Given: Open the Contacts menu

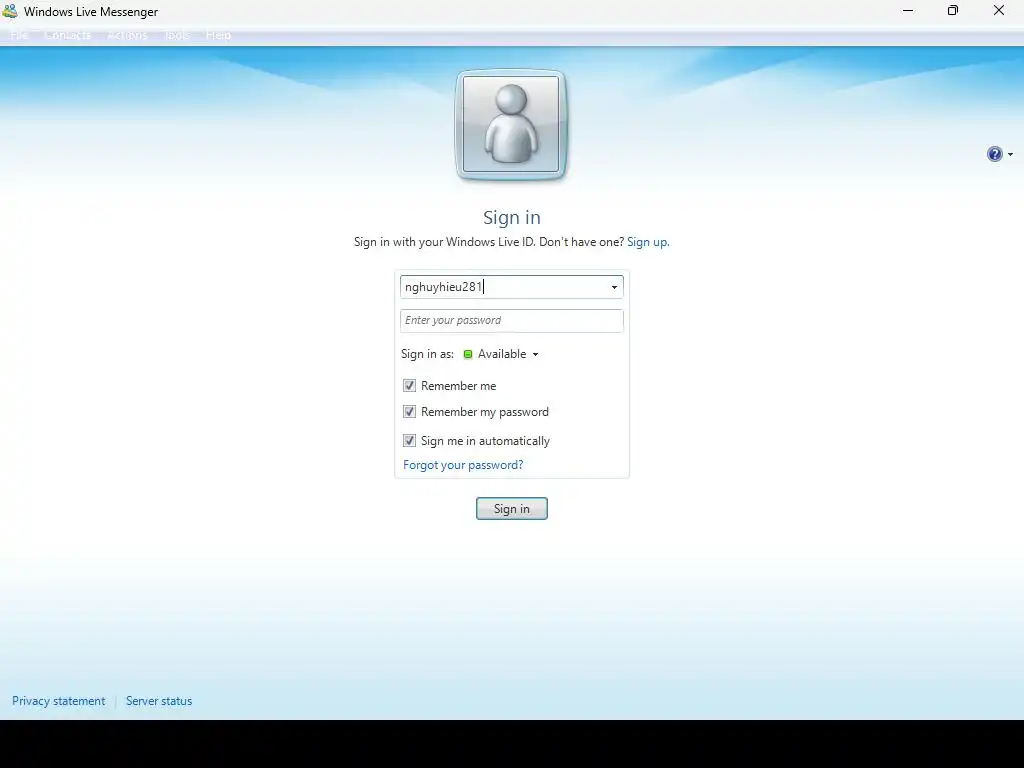Looking at the screenshot, I should tap(68, 35).
